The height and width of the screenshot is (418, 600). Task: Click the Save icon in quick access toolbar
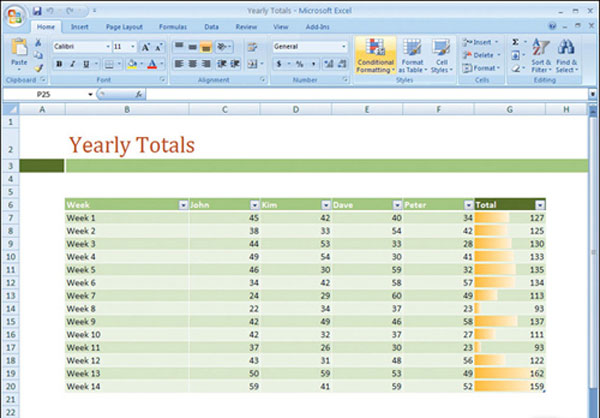click(37, 9)
